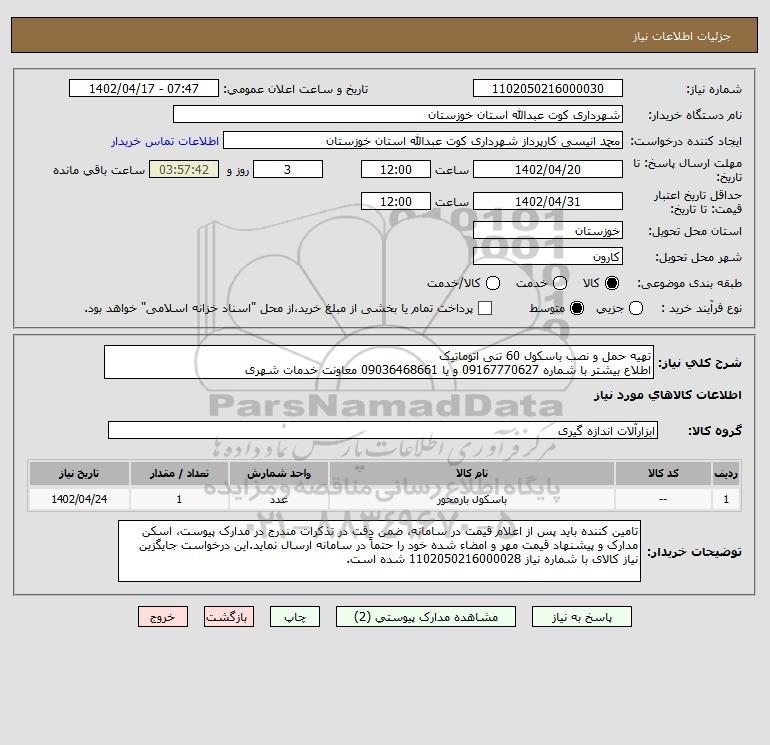The image size is (770, 745).
Task: Click the unit cell عدد
Action: (x=278, y=499)
